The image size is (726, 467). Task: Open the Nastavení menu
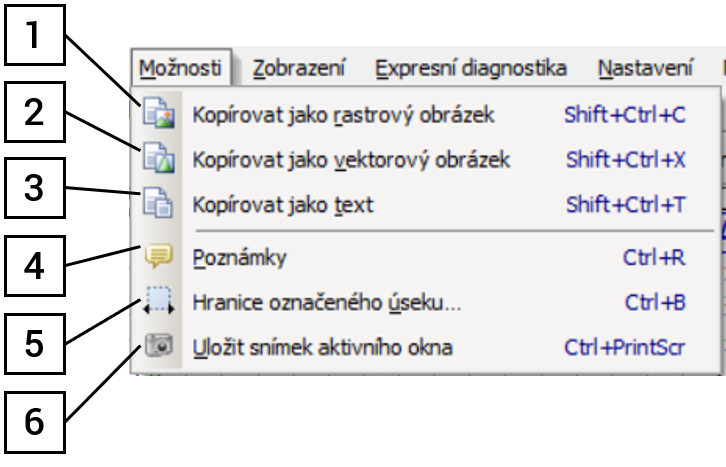point(645,68)
